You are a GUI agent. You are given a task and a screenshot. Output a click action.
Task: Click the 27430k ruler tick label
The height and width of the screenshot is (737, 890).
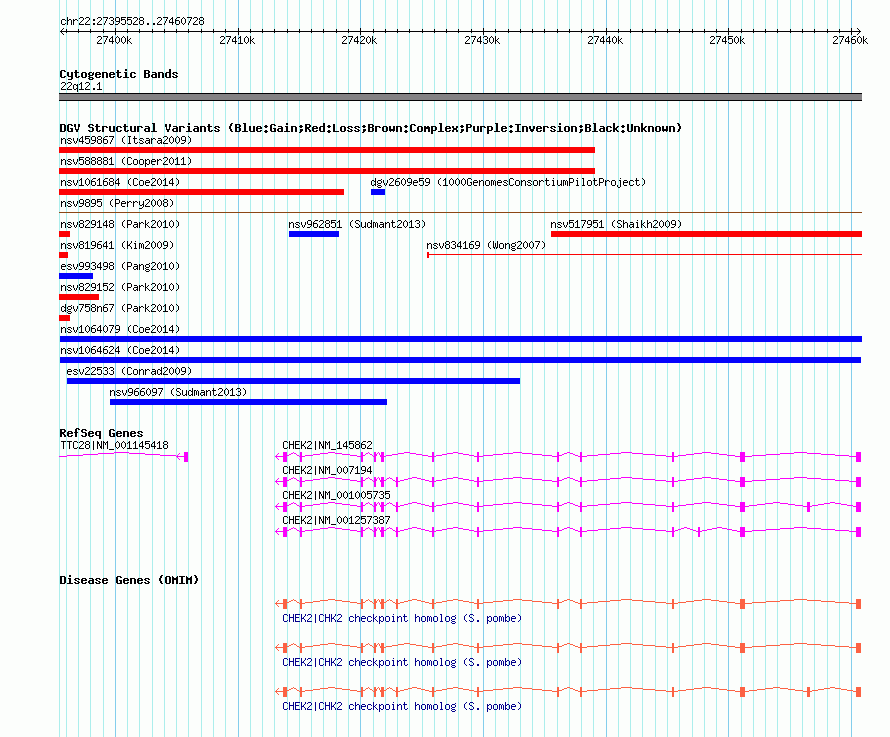(x=482, y=40)
